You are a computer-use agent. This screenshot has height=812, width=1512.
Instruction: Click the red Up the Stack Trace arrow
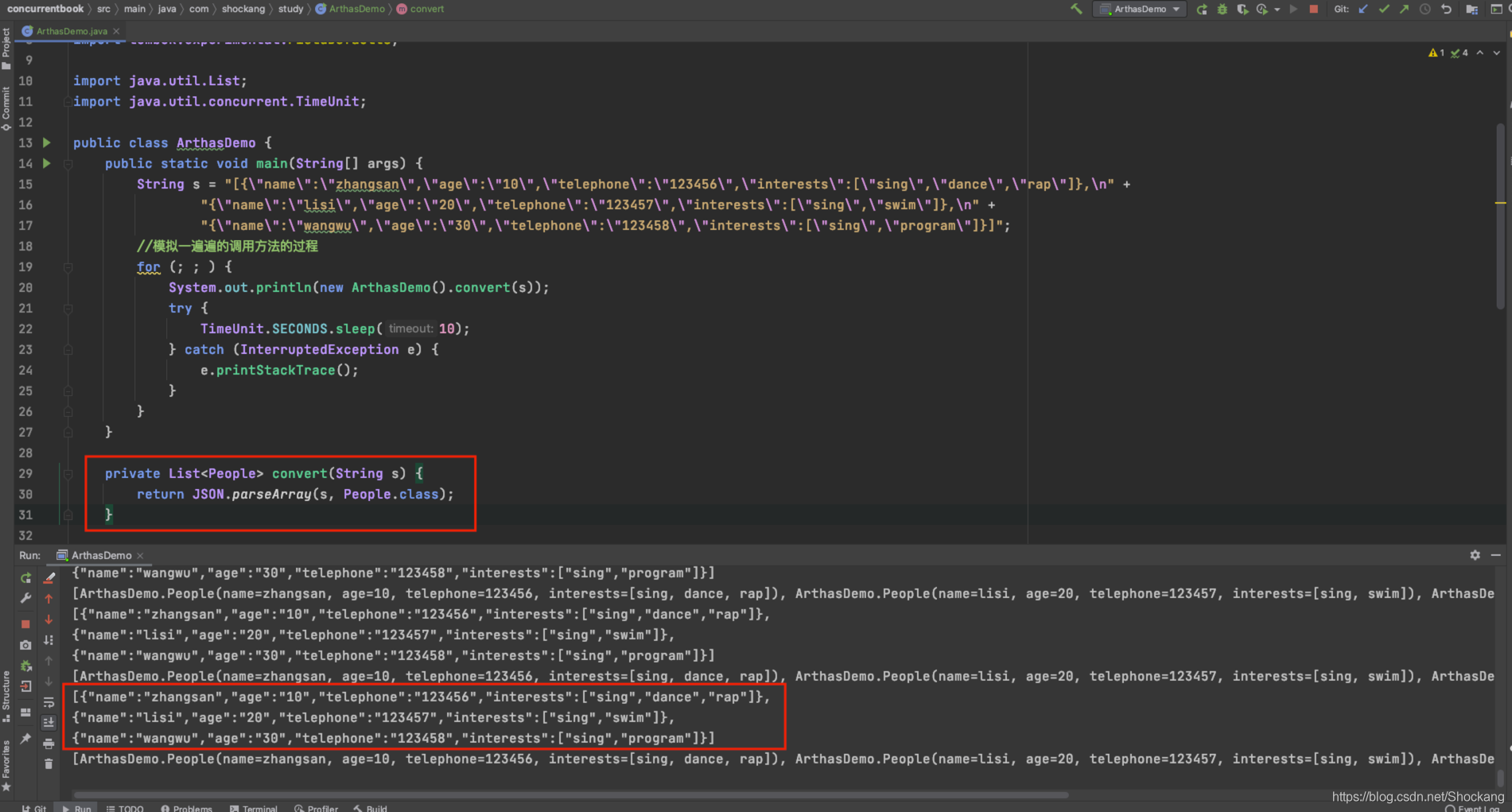[x=49, y=599]
